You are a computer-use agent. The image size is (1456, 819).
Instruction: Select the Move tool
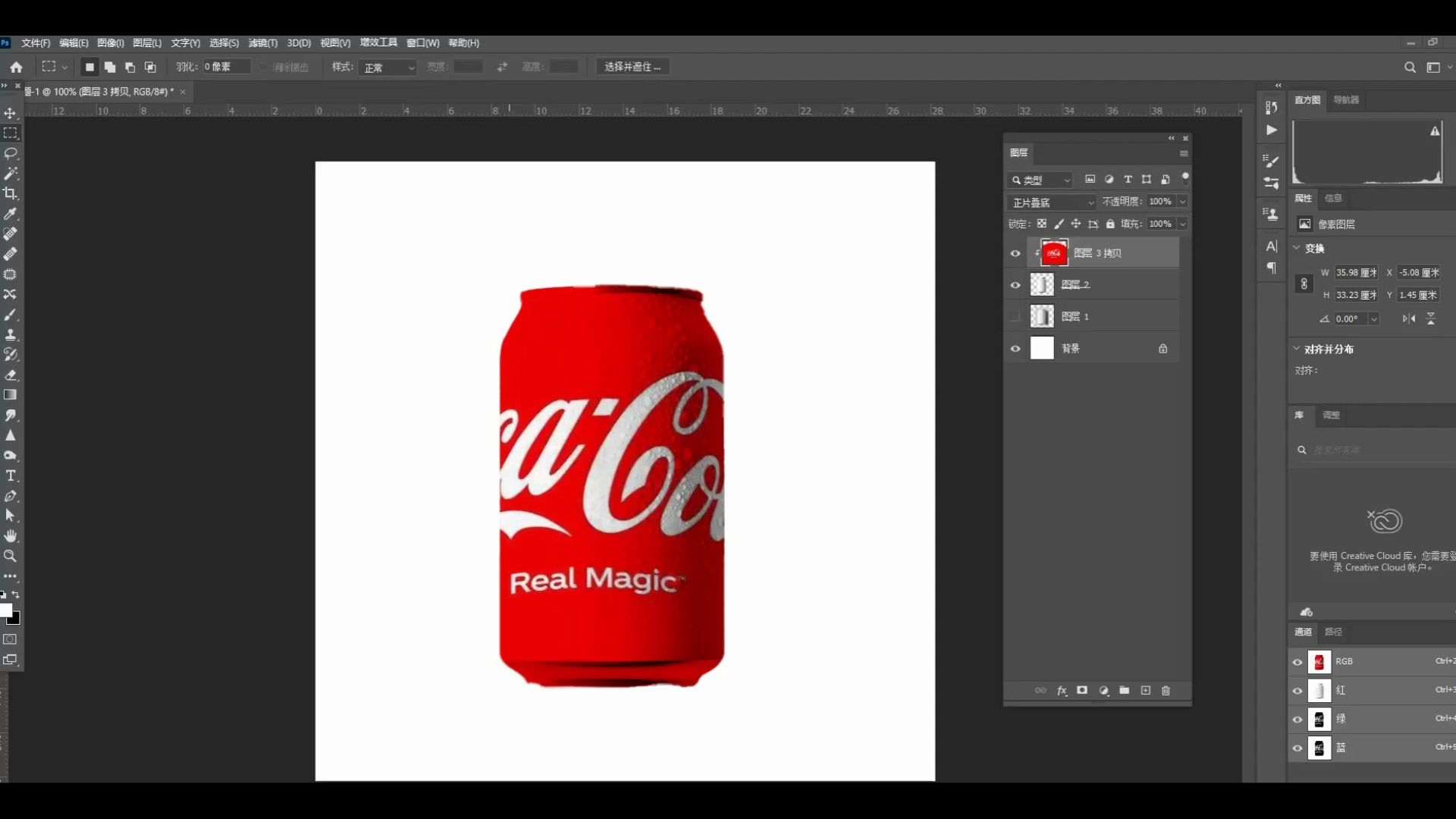11,113
